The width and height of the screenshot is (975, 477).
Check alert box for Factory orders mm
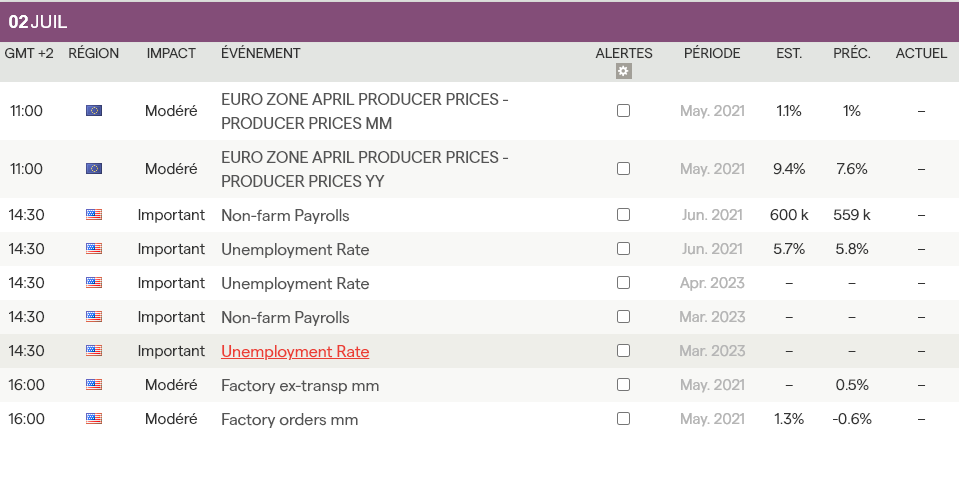(x=624, y=419)
